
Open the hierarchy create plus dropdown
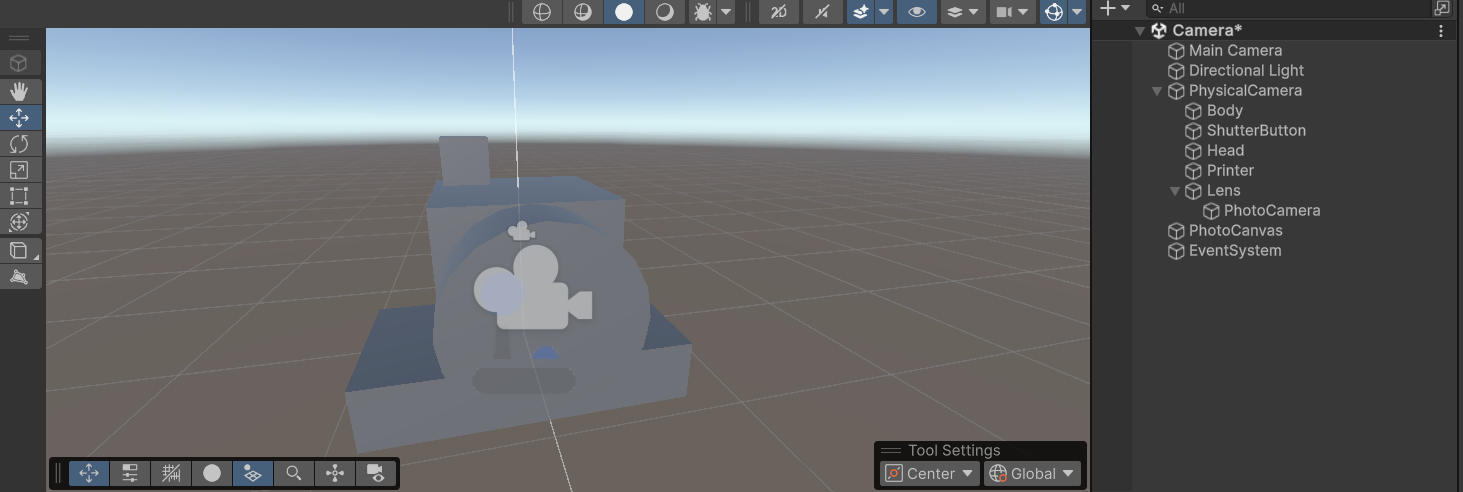coord(1115,8)
